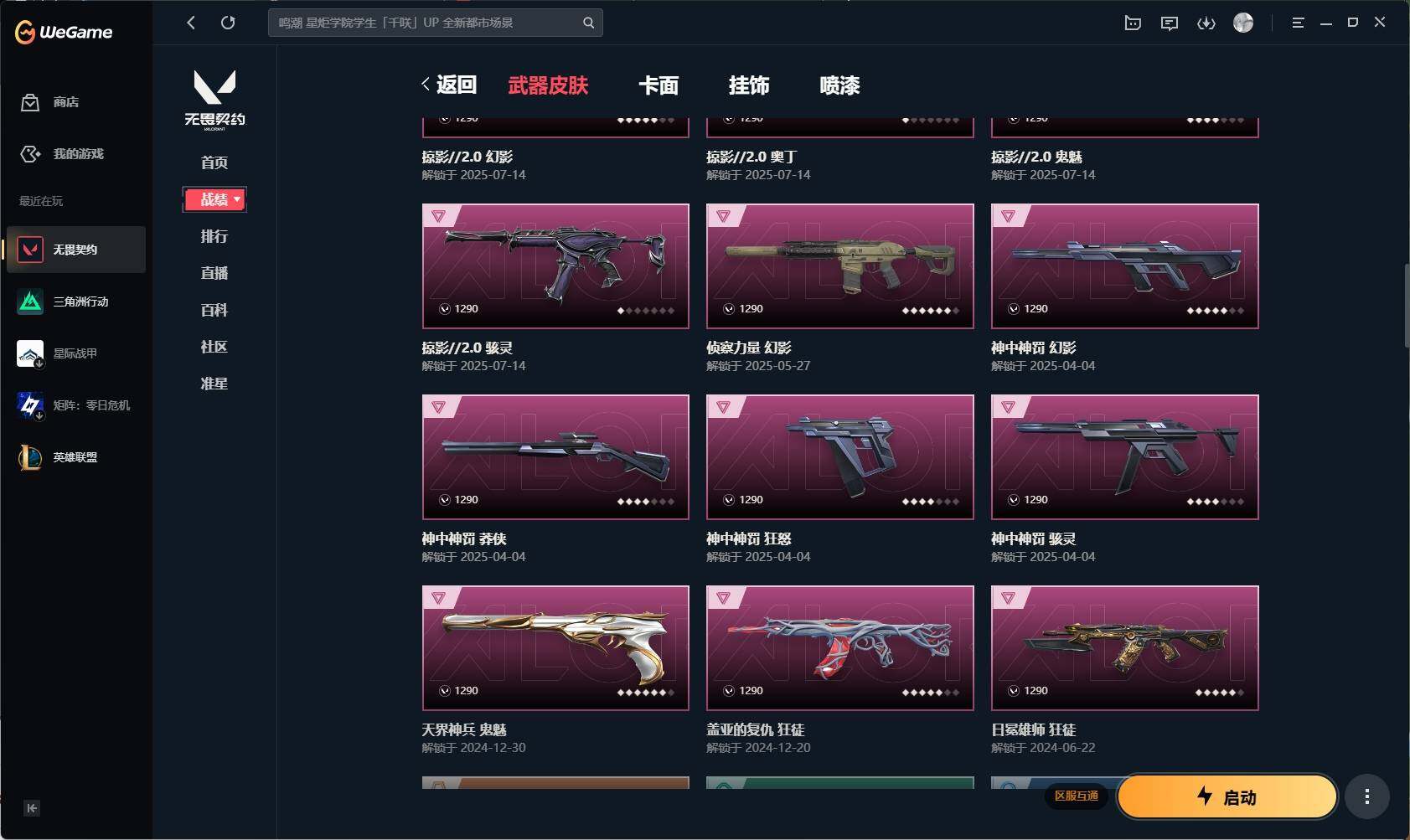Open the three-dot more options button
The height and width of the screenshot is (840, 1410).
1367,796
